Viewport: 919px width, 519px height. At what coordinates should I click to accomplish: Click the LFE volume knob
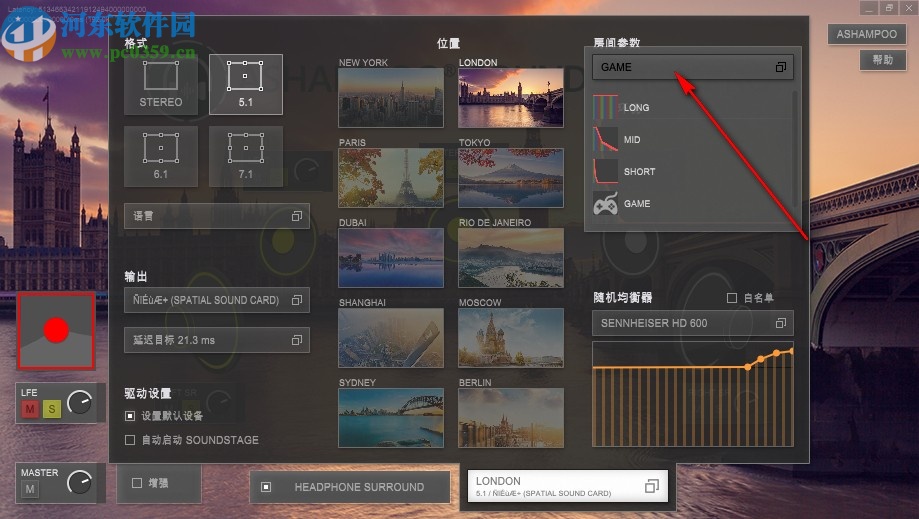click(x=80, y=402)
